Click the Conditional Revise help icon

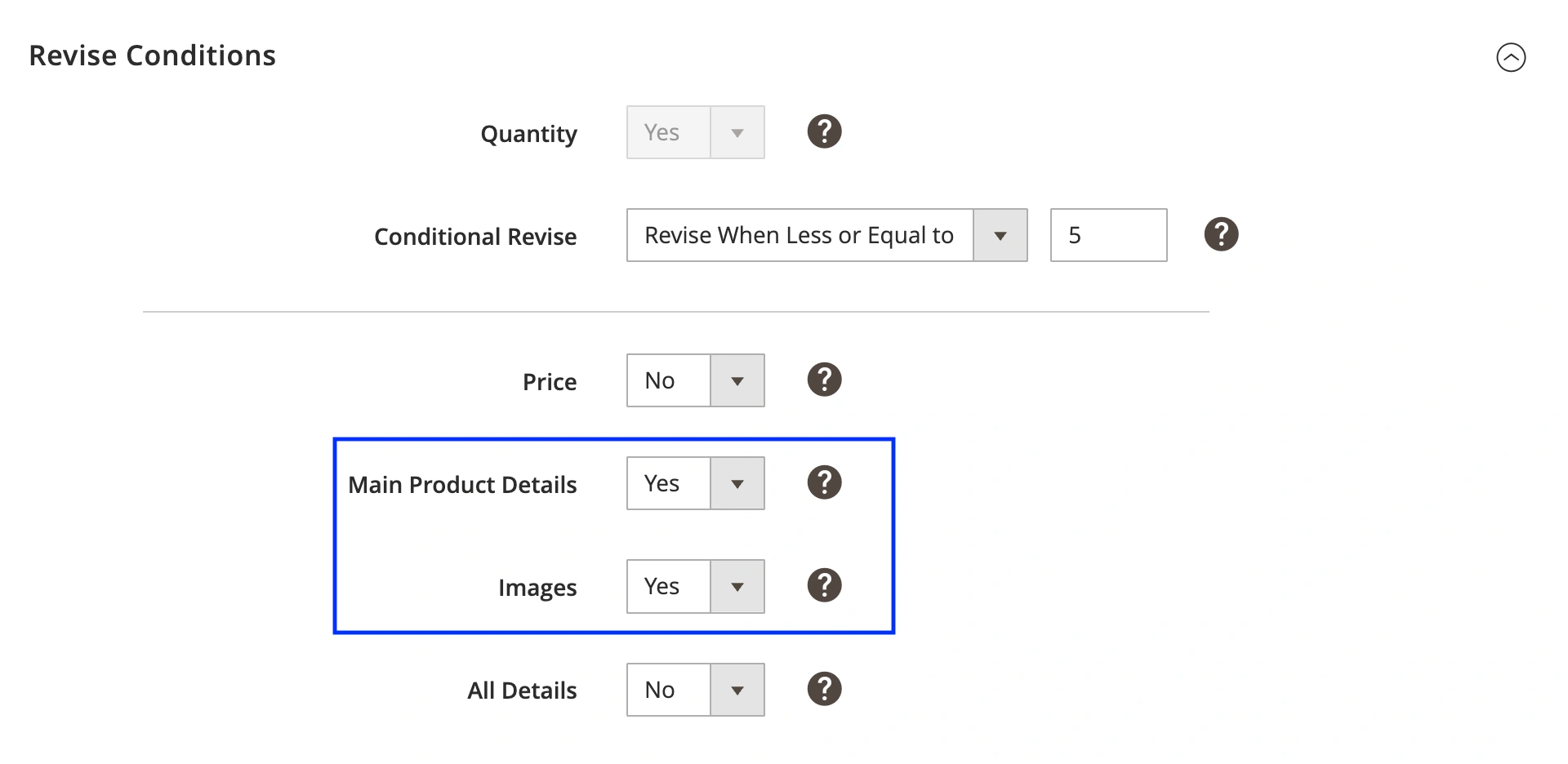click(x=1220, y=234)
